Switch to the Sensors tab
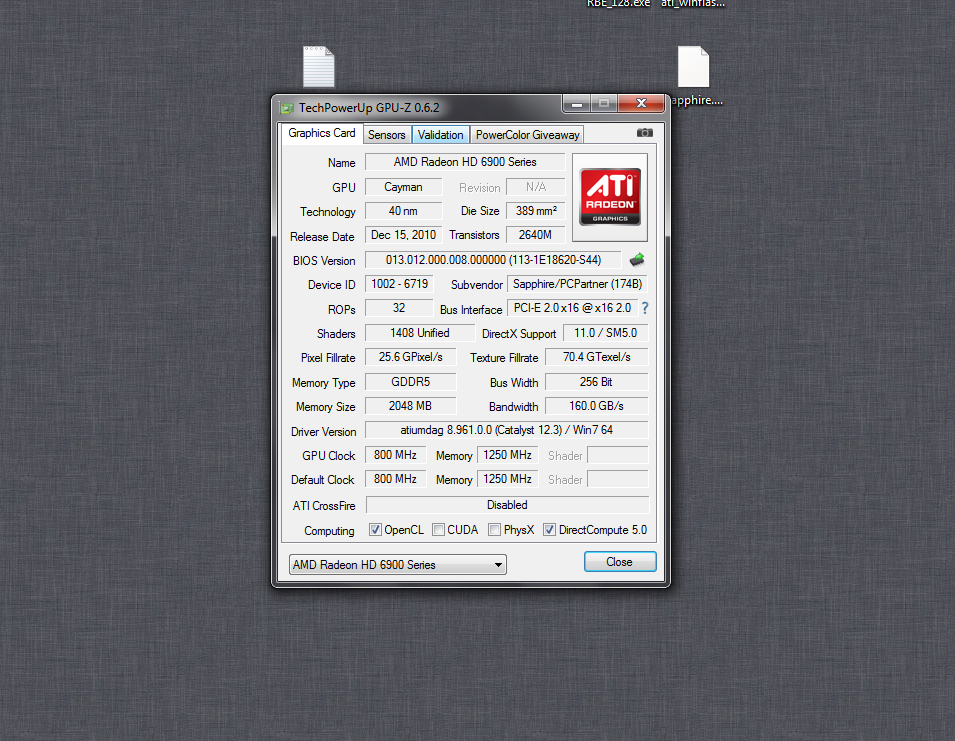Viewport: 955px width, 741px height. point(387,135)
